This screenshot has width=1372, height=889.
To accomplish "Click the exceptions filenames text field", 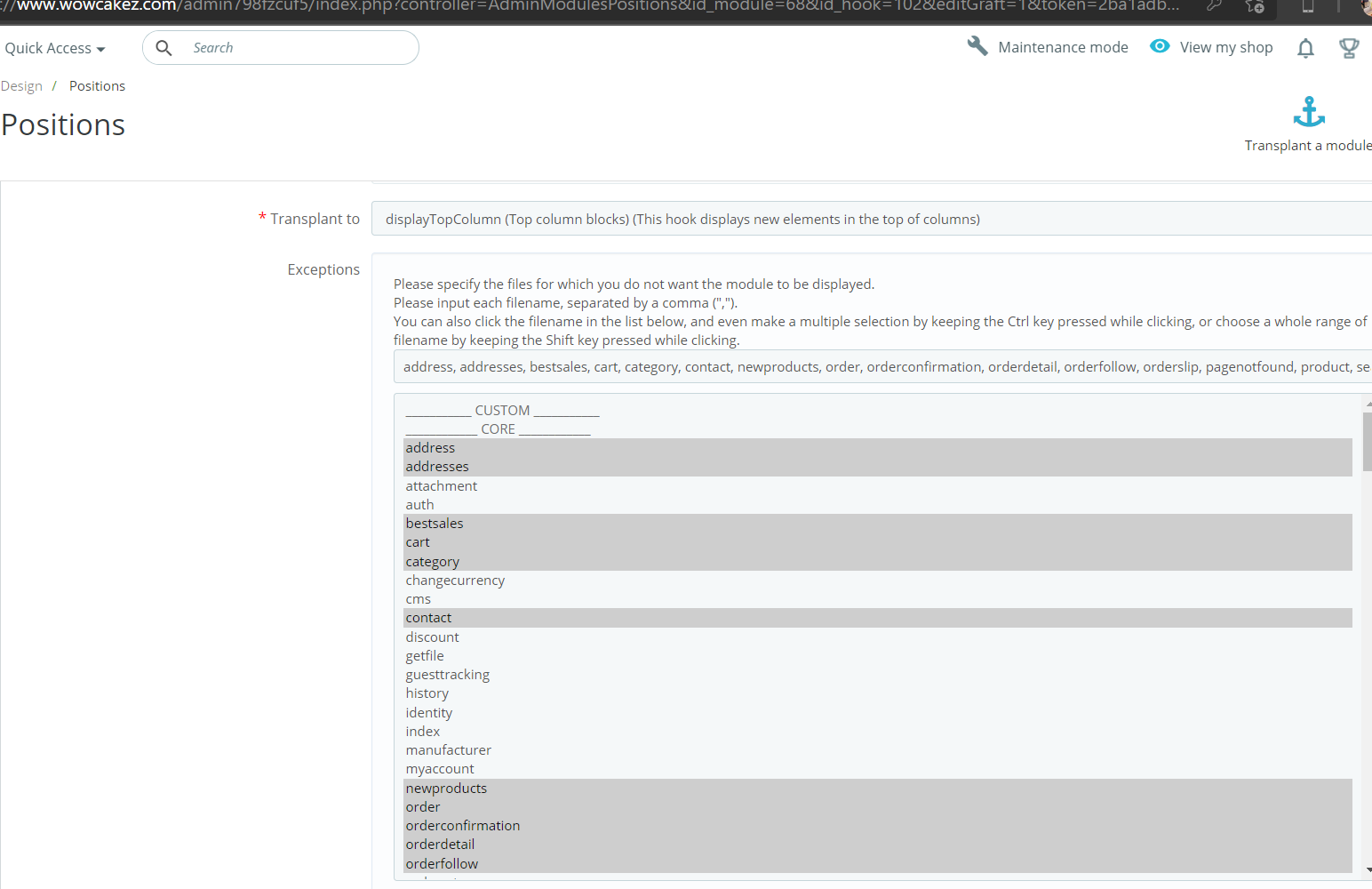I will pyautogui.click(x=883, y=366).
